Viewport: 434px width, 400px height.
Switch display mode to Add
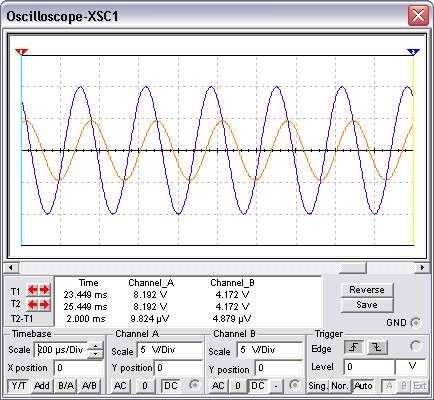42,386
